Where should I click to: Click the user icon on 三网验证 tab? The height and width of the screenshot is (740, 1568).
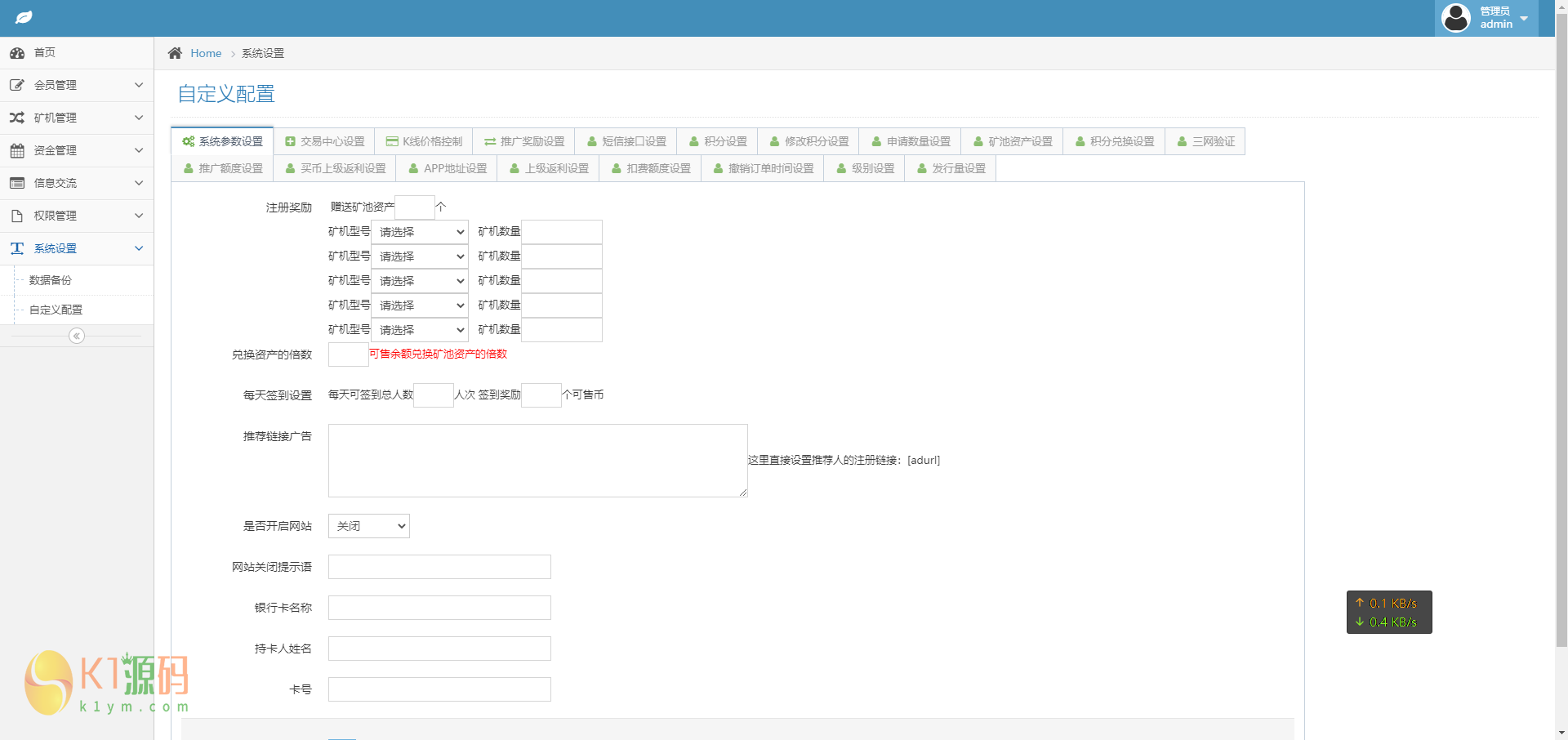coord(1182,141)
